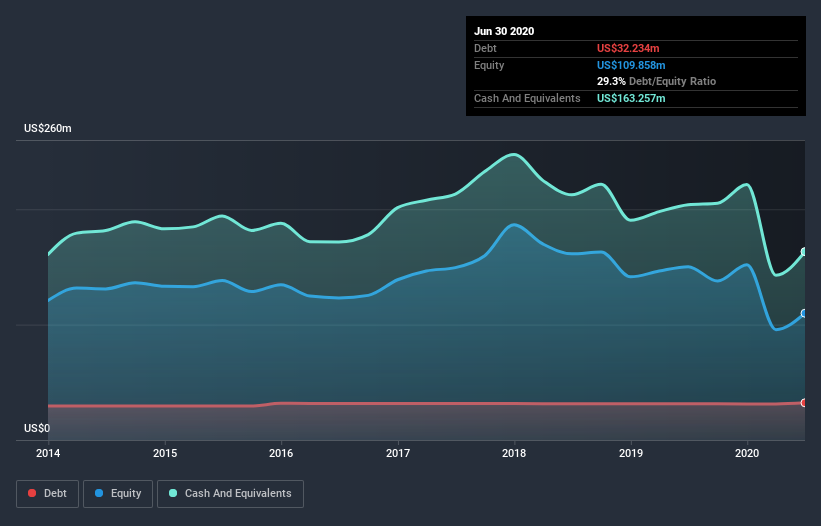This screenshot has width=821, height=526.
Task: Click the blue Equity endpoint marker
Action: pos(804,314)
